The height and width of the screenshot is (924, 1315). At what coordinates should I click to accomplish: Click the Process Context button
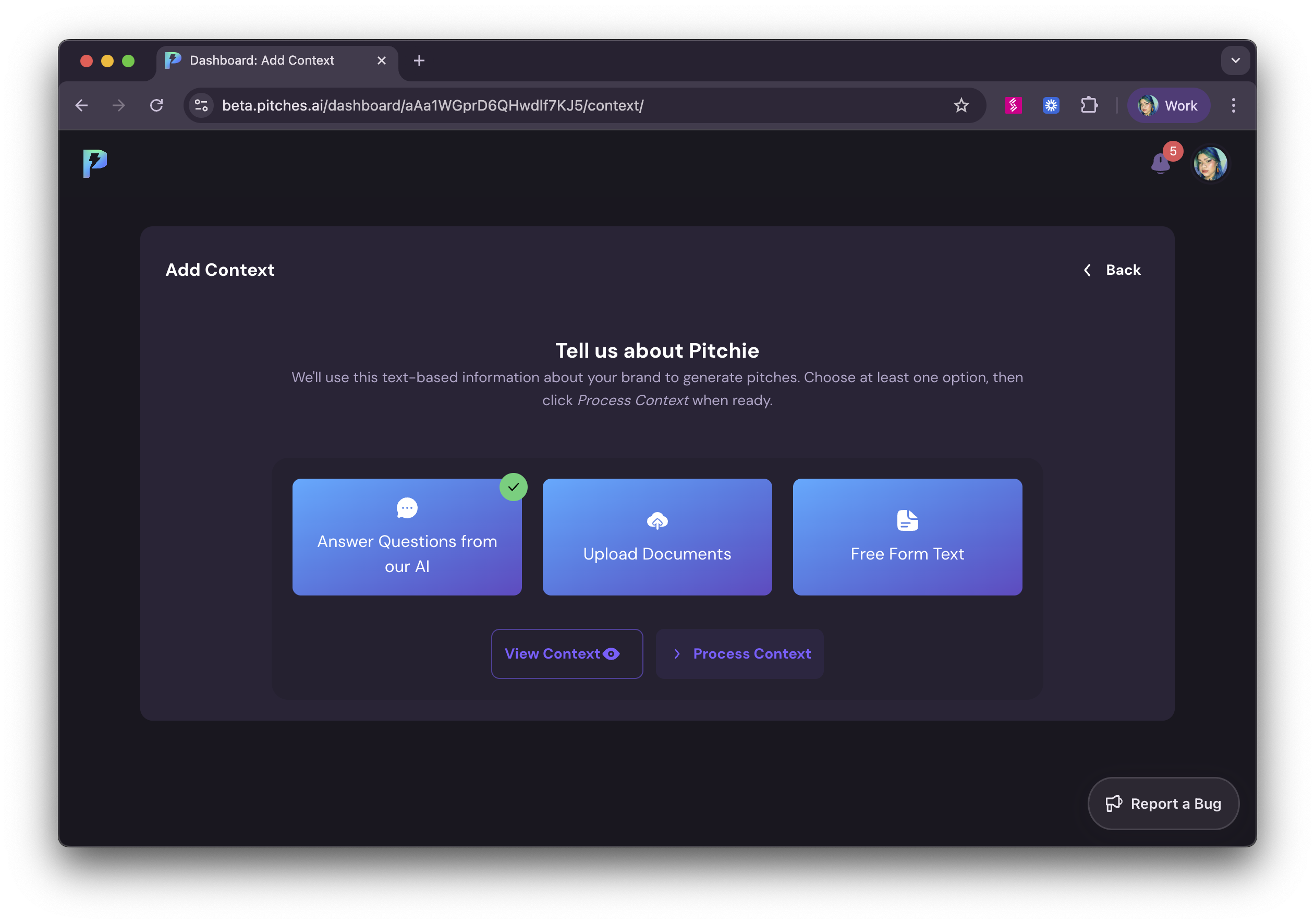[x=739, y=653]
